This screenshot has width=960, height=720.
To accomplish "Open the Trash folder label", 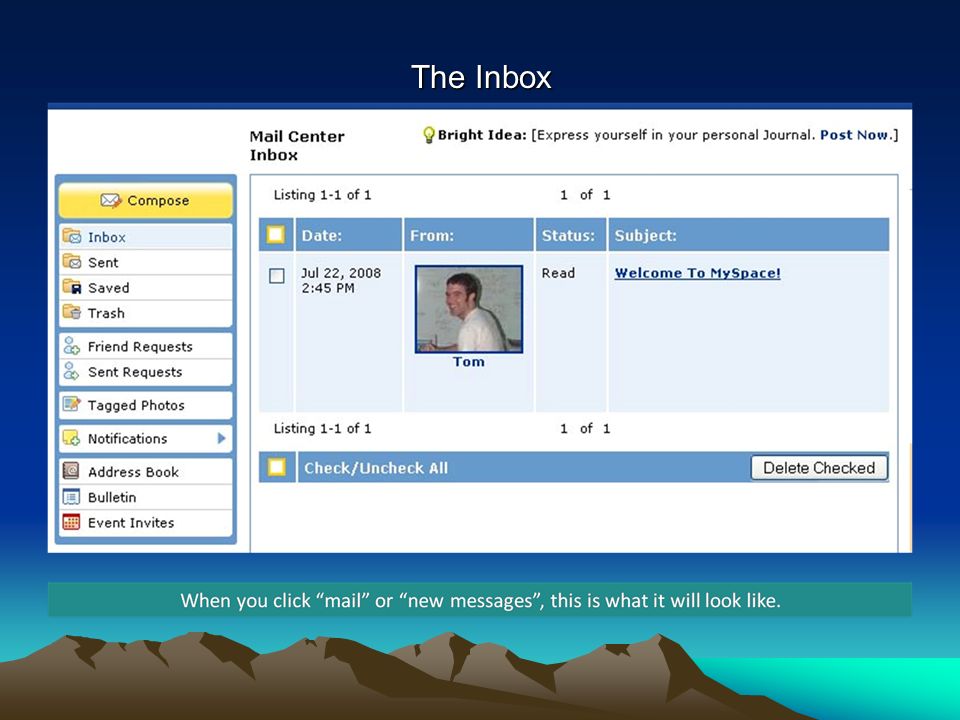I will click(x=106, y=313).
